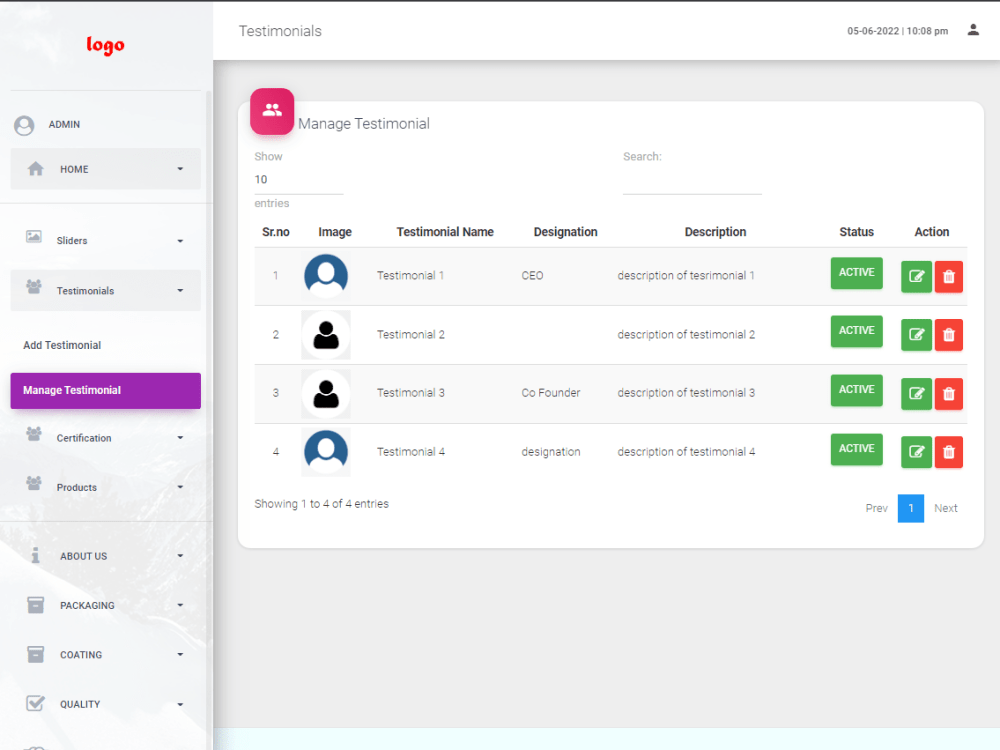Edit Testimonial 4 with the green pencil icon
The height and width of the screenshot is (750, 1000).
(x=916, y=452)
